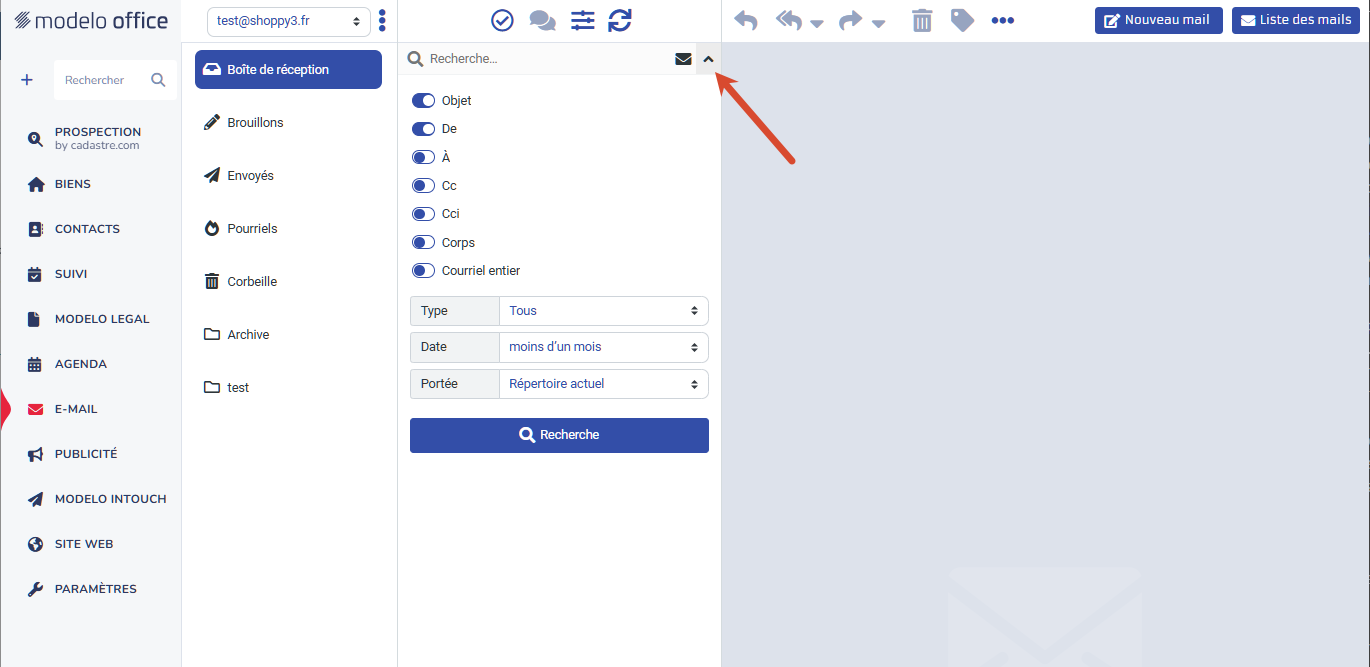
Task: Enable the Cci search switch
Action: click(x=424, y=214)
